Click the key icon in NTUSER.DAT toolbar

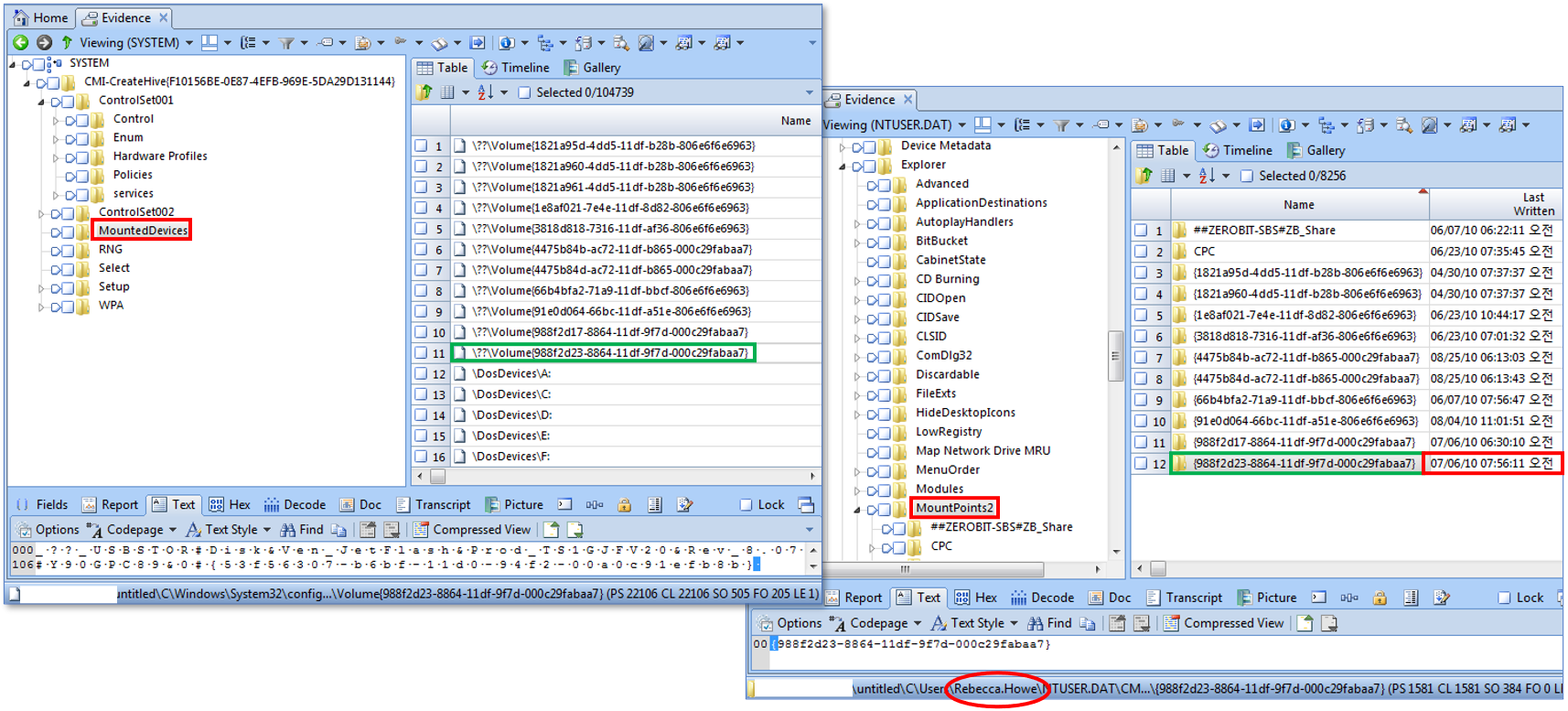point(1178,124)
